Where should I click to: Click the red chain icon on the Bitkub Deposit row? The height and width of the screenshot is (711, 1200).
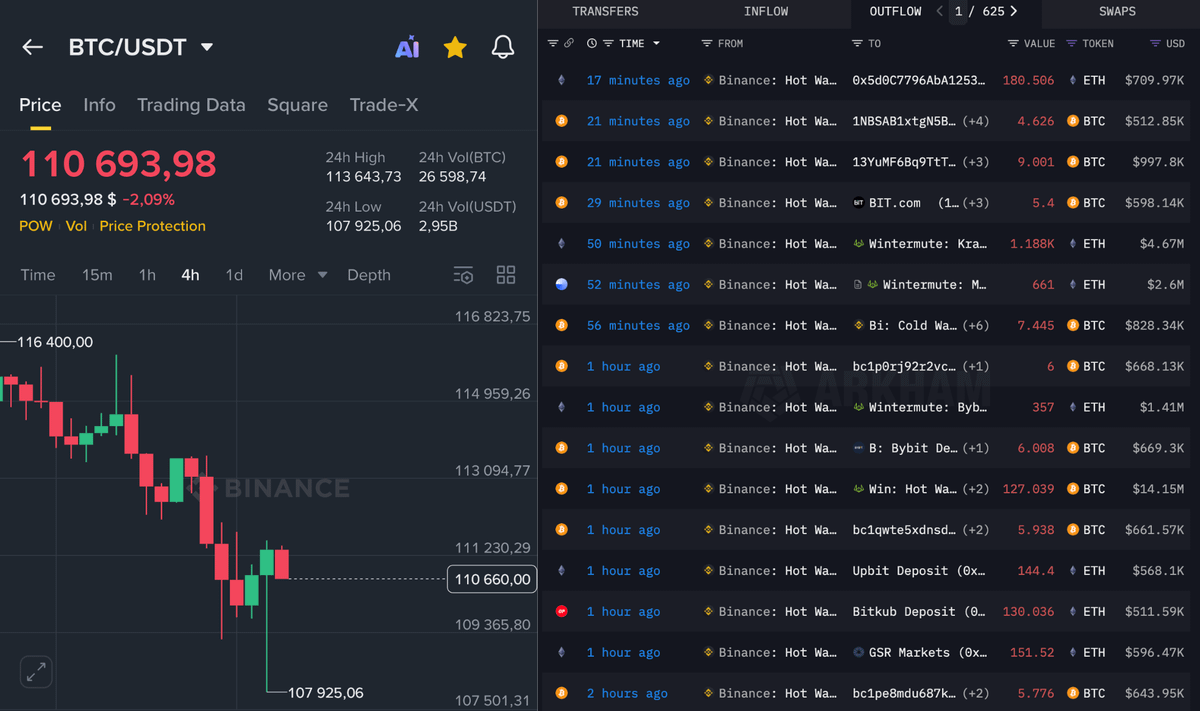point(561,612)
